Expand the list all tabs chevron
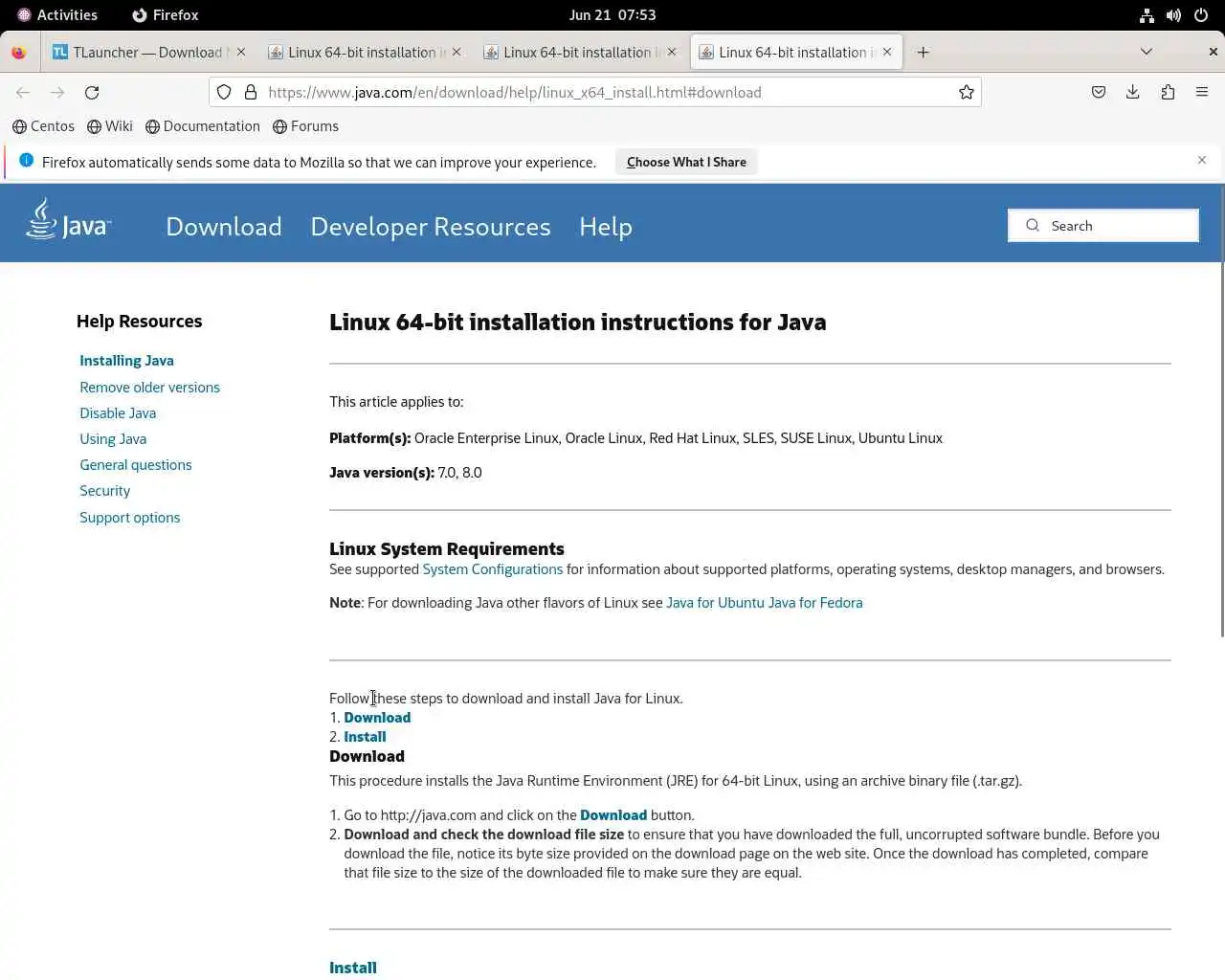1225x980 pixels. coord(1147,52)
